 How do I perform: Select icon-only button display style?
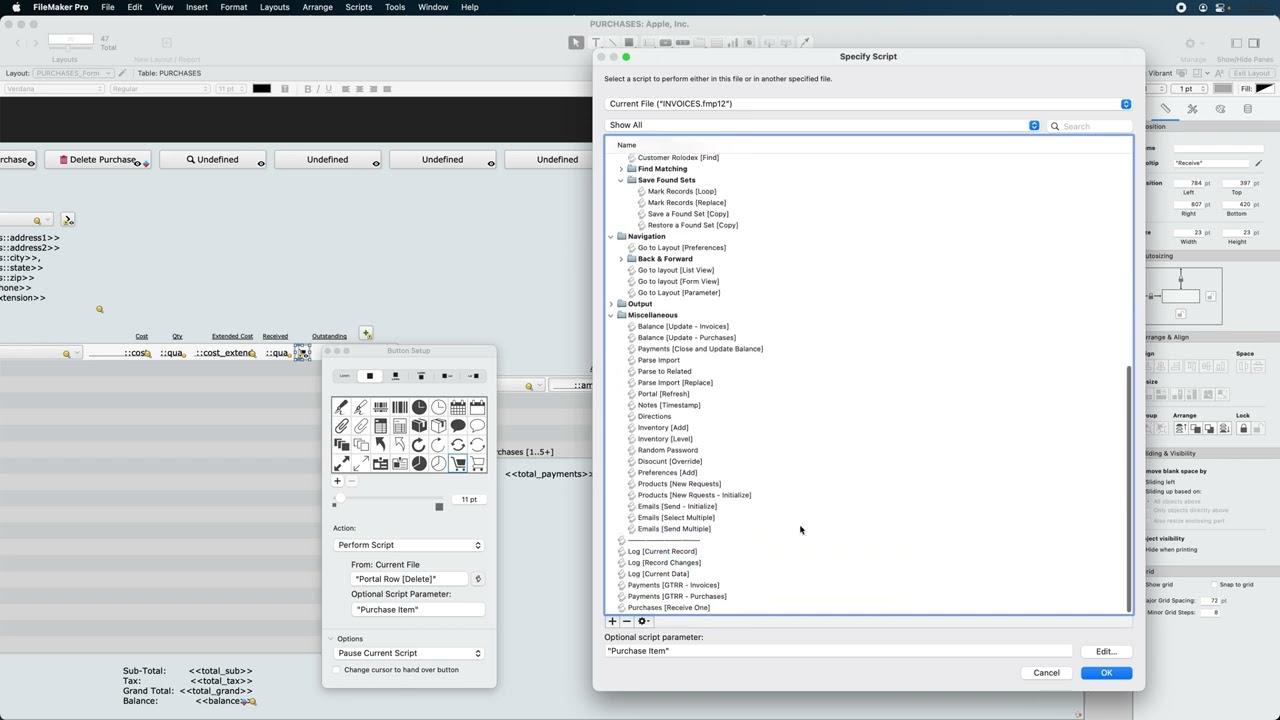point(369,376)
